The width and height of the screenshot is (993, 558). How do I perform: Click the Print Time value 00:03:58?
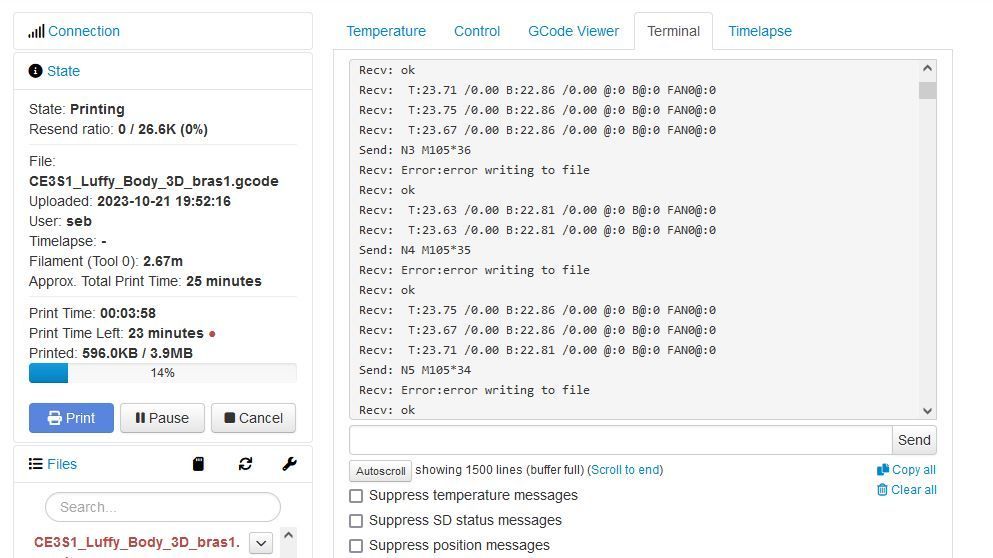click(128, 314)
